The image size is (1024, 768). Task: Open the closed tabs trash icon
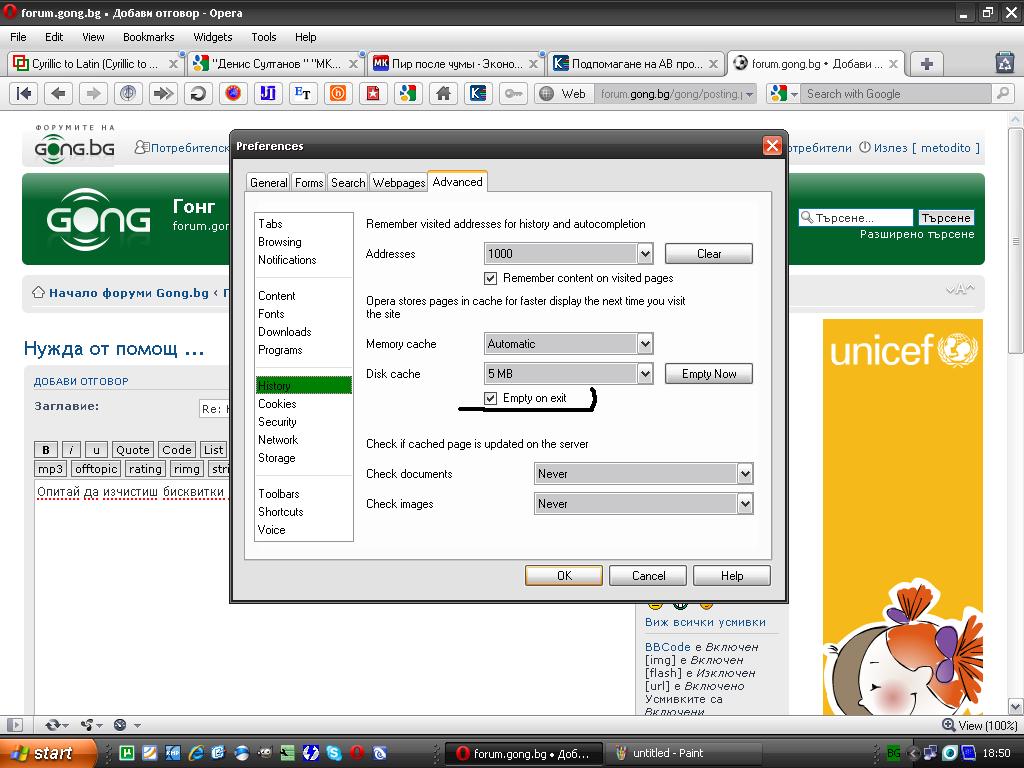(x=1004, y=63)
